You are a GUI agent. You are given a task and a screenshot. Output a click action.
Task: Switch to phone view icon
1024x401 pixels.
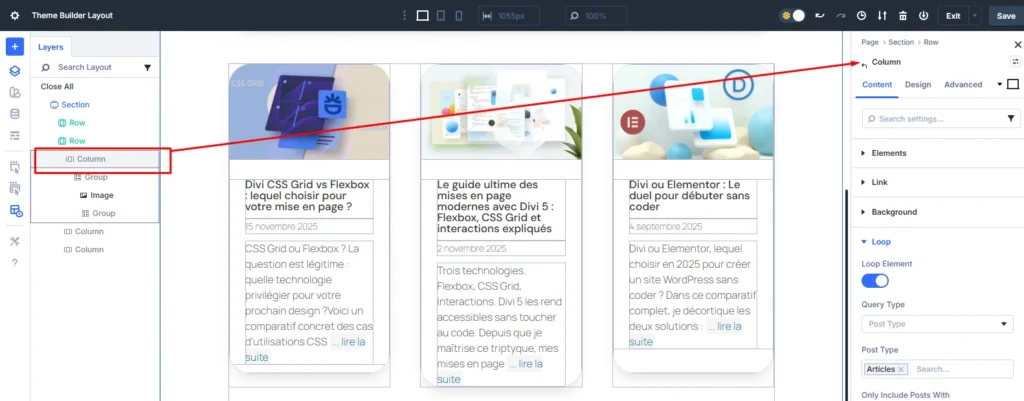pyautogui.click(x=458, y=16)
